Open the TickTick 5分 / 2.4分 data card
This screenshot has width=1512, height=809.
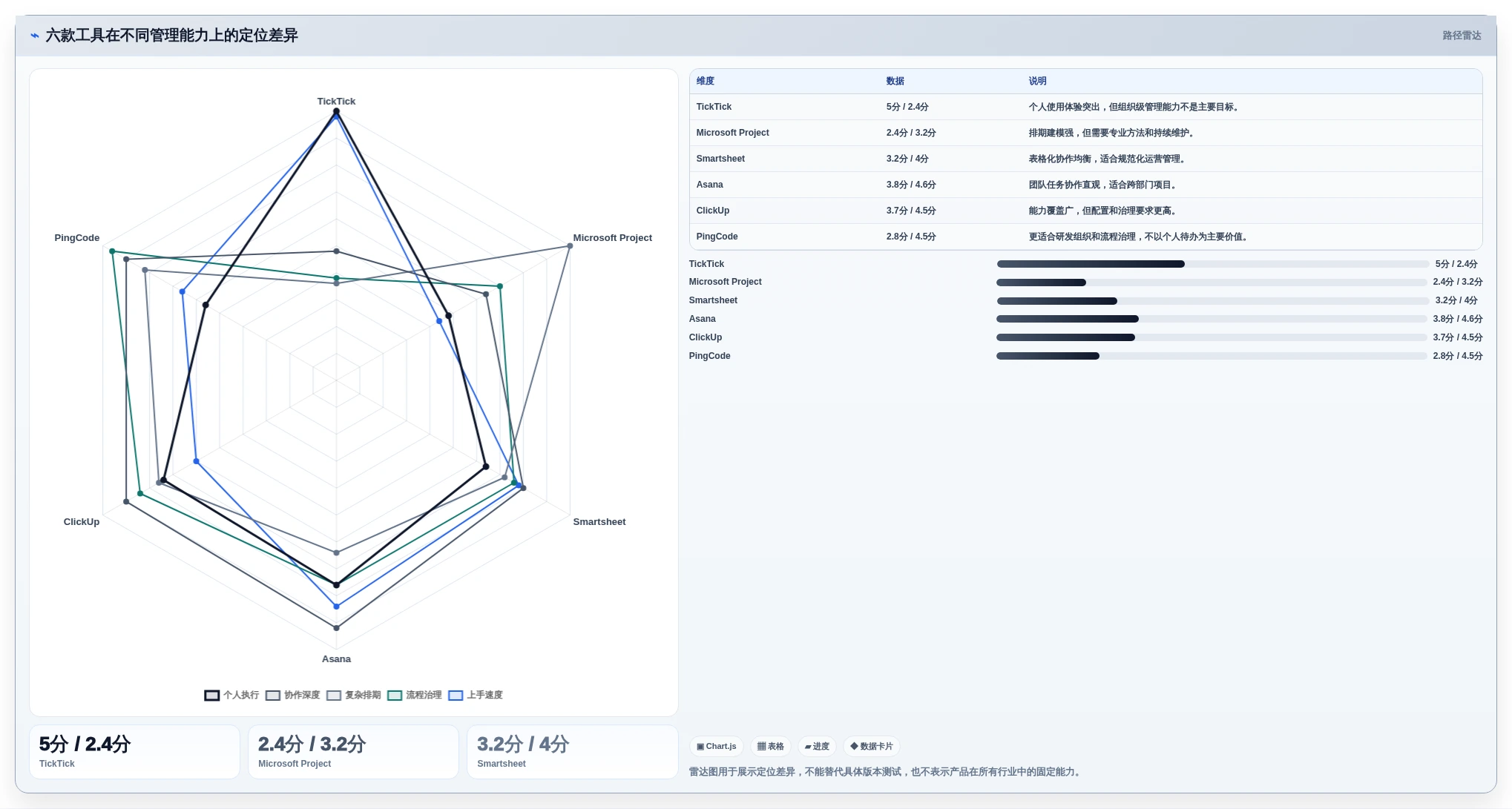coord(134,752)
